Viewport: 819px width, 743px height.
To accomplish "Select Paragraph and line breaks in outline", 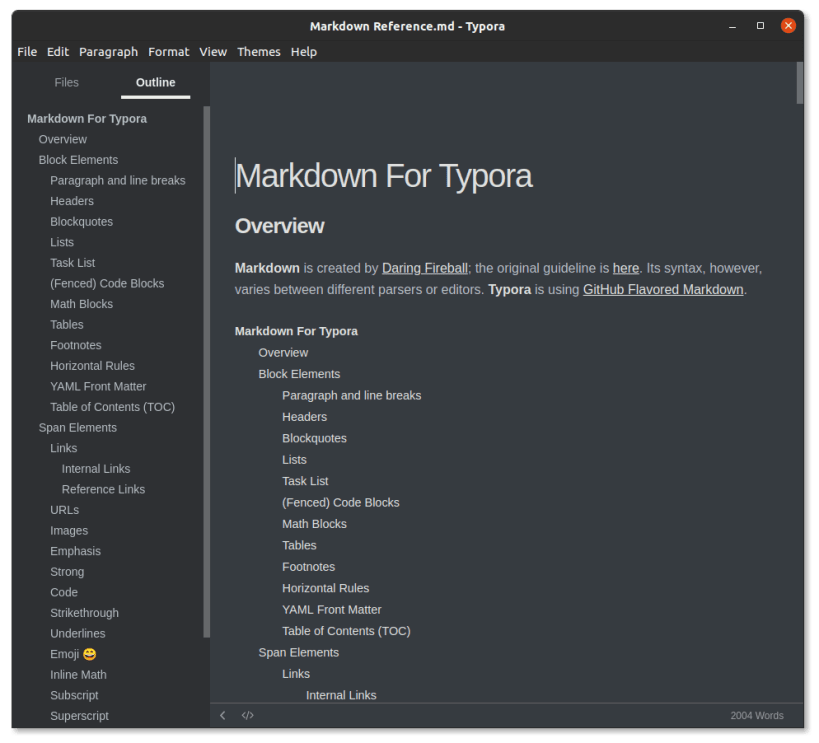I will 118,180.
